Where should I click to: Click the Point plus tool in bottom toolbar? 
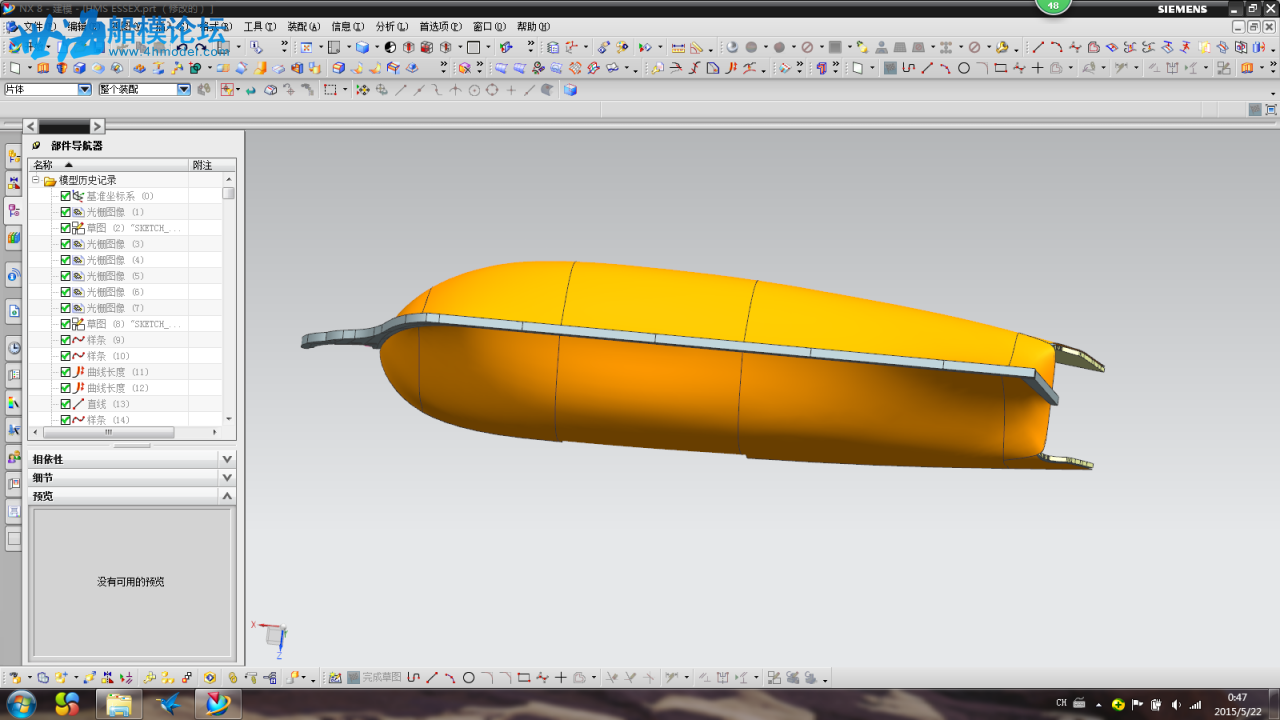click(561, 677)
